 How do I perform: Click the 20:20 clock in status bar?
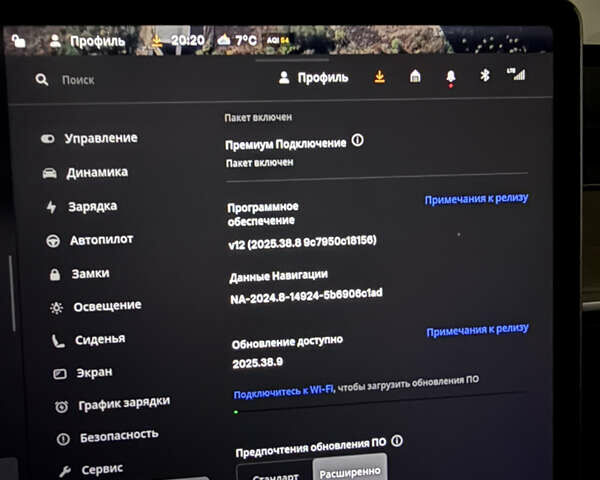pyautogui.click(x=187, y=40)
